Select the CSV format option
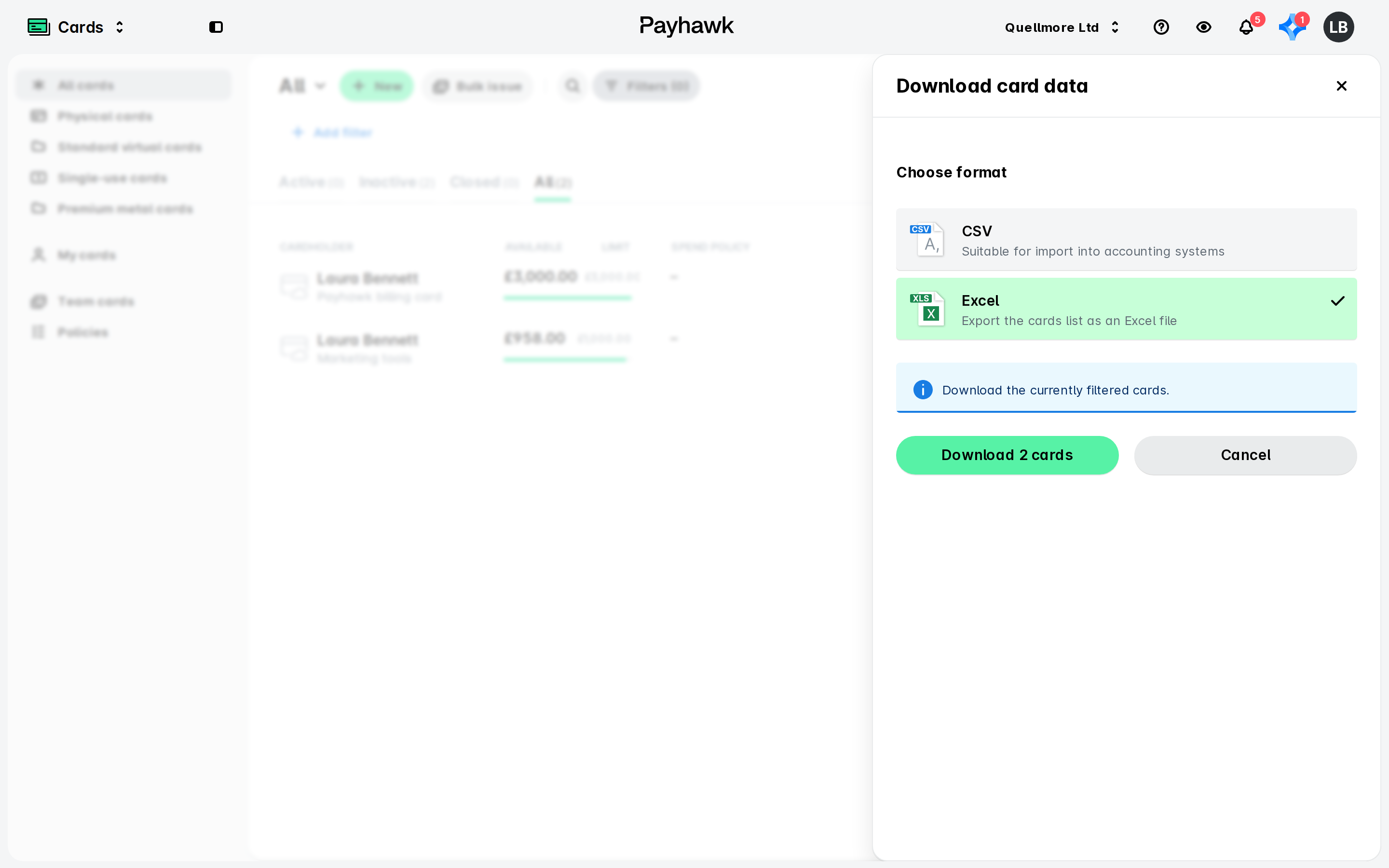Viewport: 1389px width, 868px height. pos(1126,240)
